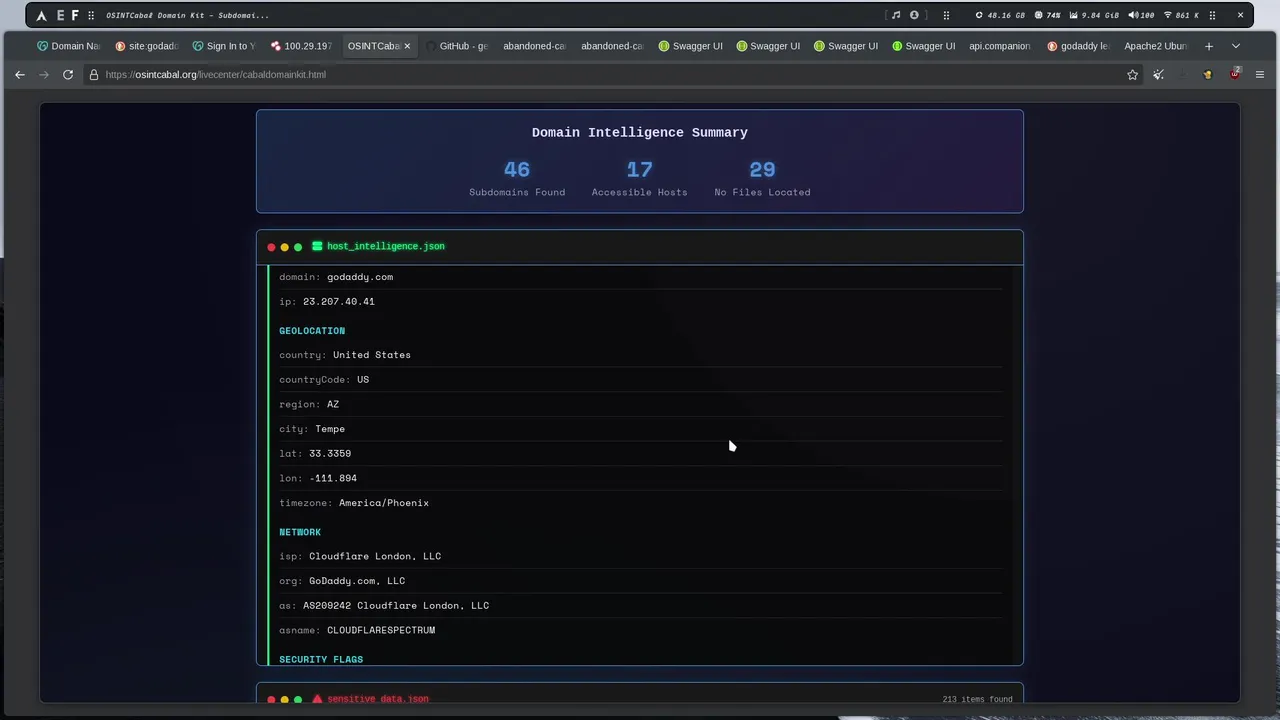The image size is (1280, 720).
Task: Click the CPU 74% indicator
Action: 1047,15
